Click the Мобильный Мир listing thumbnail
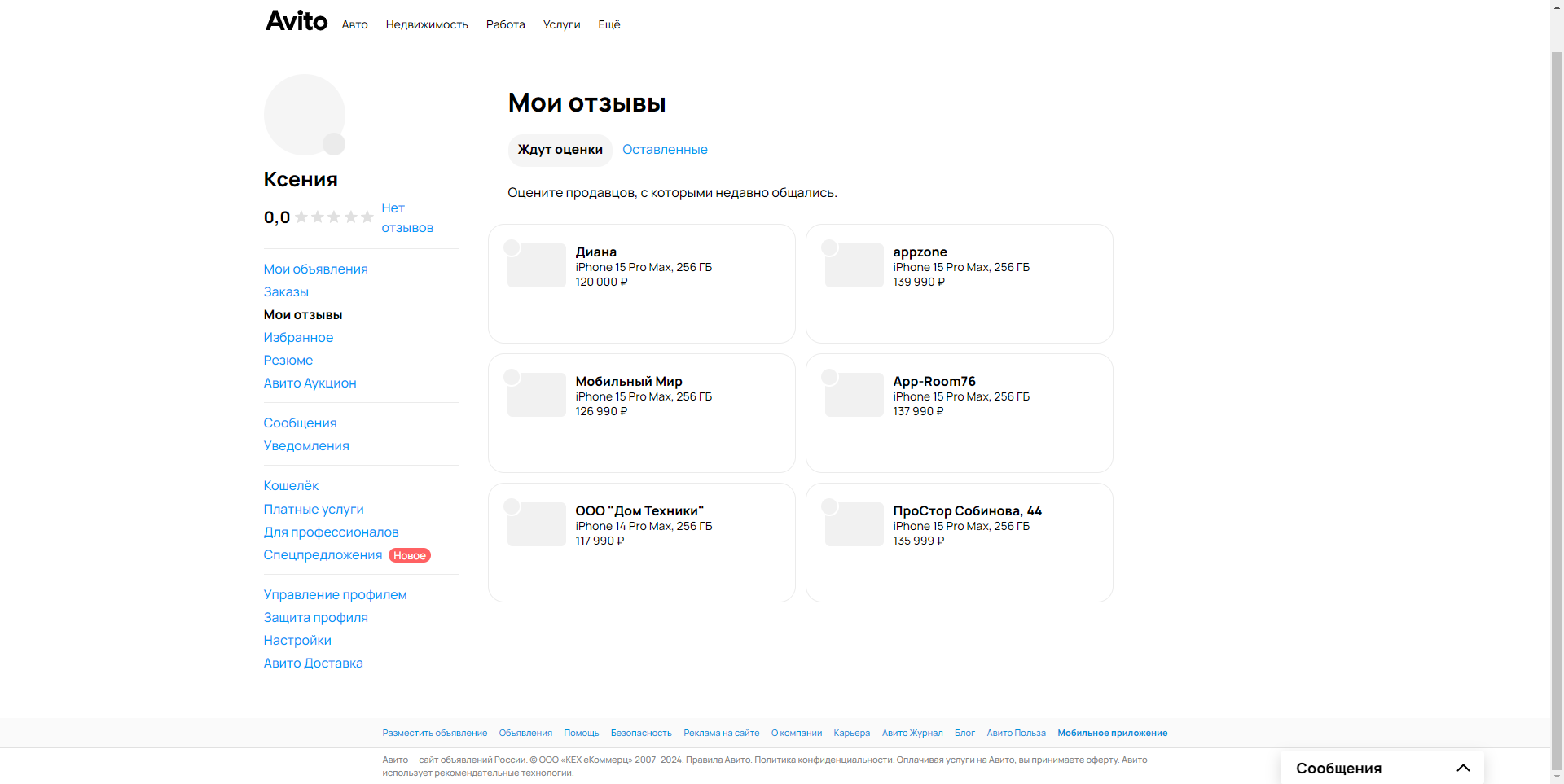1564x784 pixels. click(x=537, y=395)
